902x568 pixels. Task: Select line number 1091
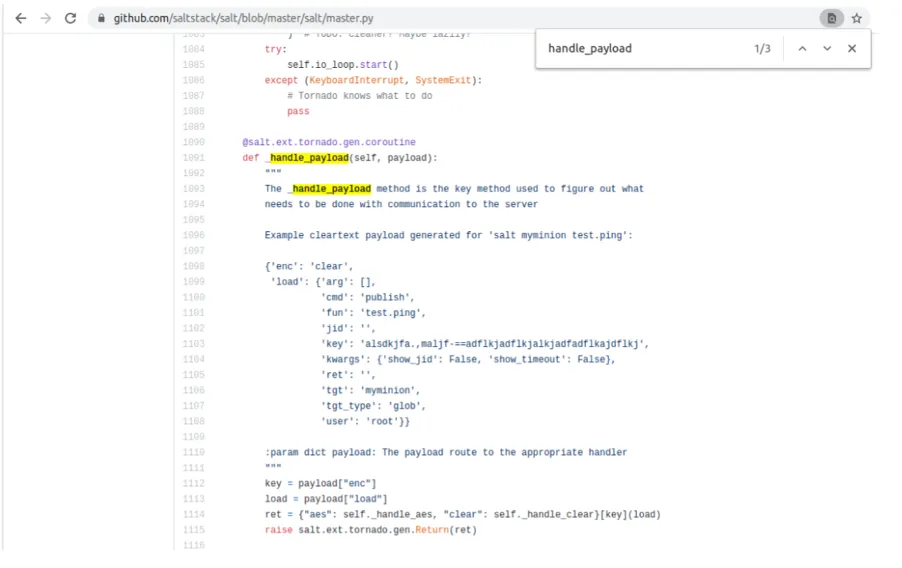(x=194, y=158)
